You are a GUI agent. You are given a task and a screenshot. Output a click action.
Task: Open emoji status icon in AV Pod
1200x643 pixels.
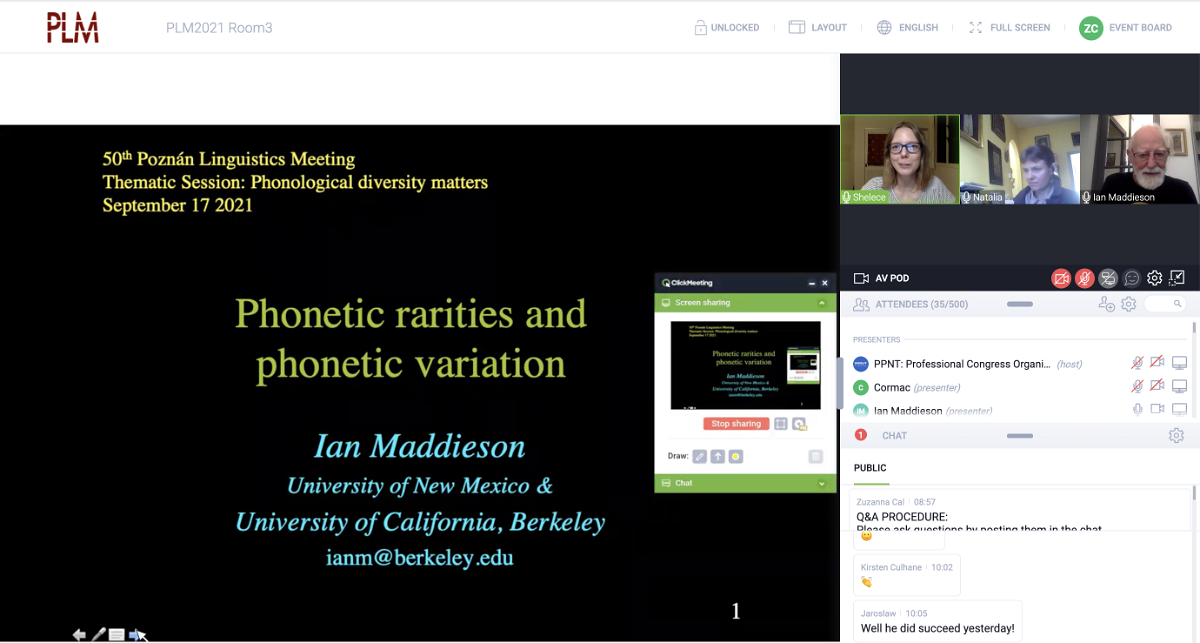pos(1132,278)
